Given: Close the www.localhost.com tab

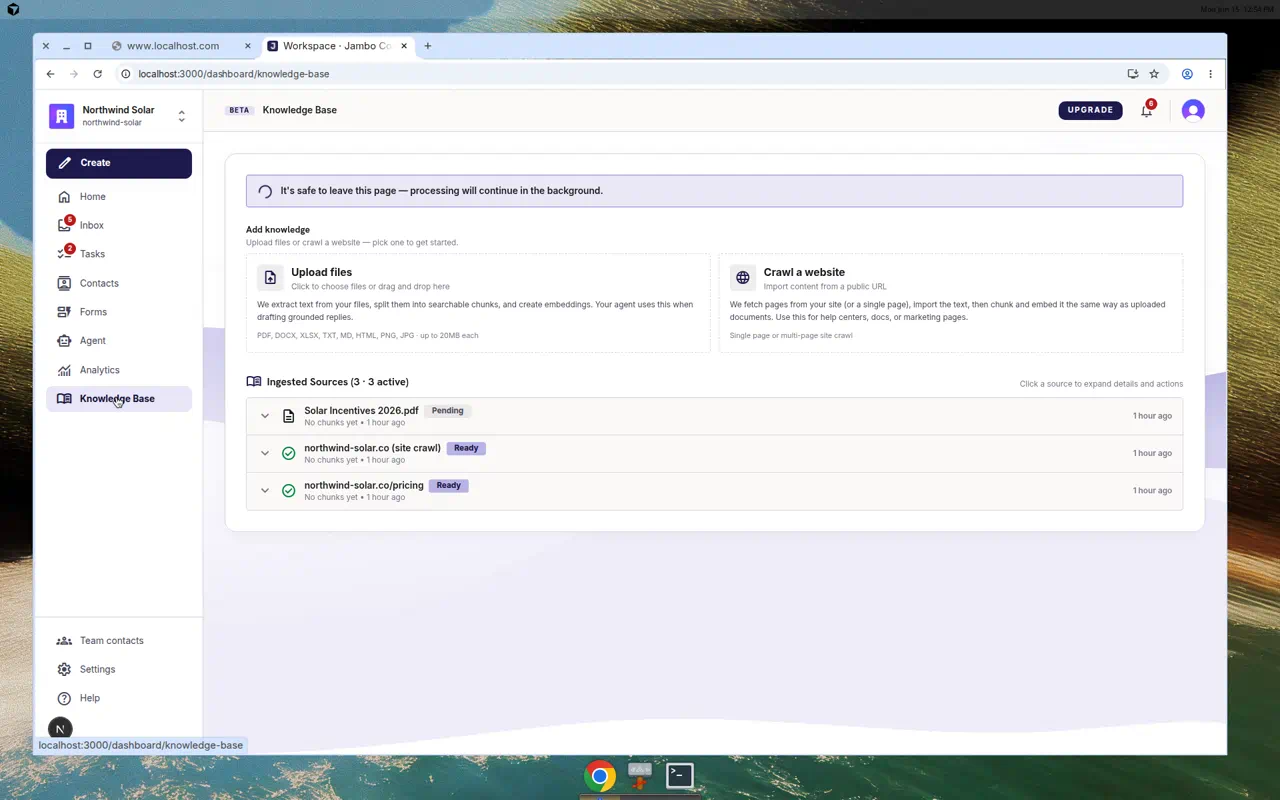Looking at the screenshot, I should point(247,46).
